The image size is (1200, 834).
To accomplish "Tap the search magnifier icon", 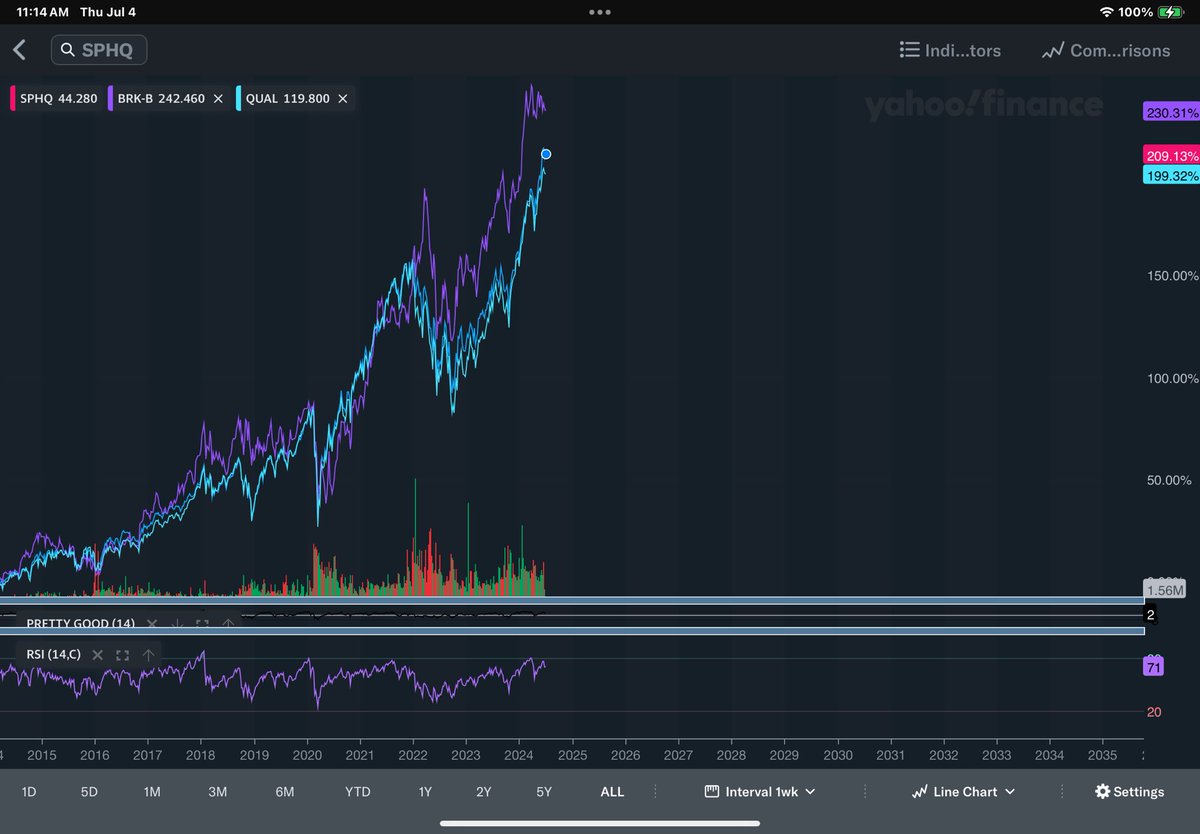I will [x=68, y=50].
